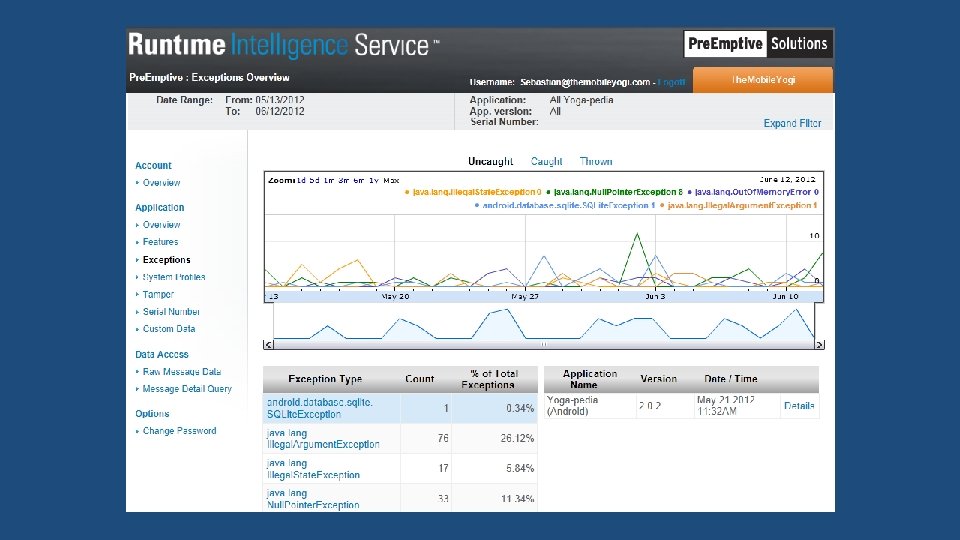
Task: Open Message Detail Query
Action: click(x=187, y=389)
